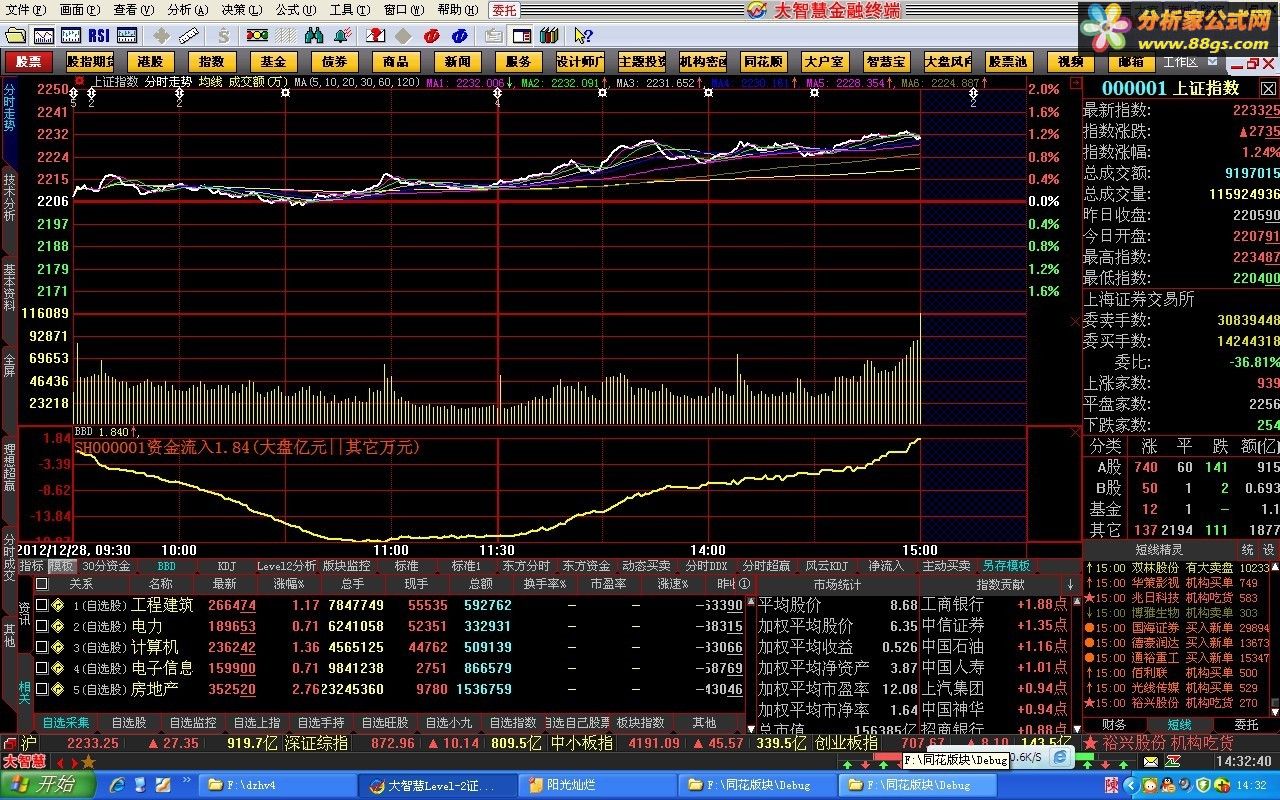
Task: Click the 中信证券 index contribution row
Action: pos(996,626)
